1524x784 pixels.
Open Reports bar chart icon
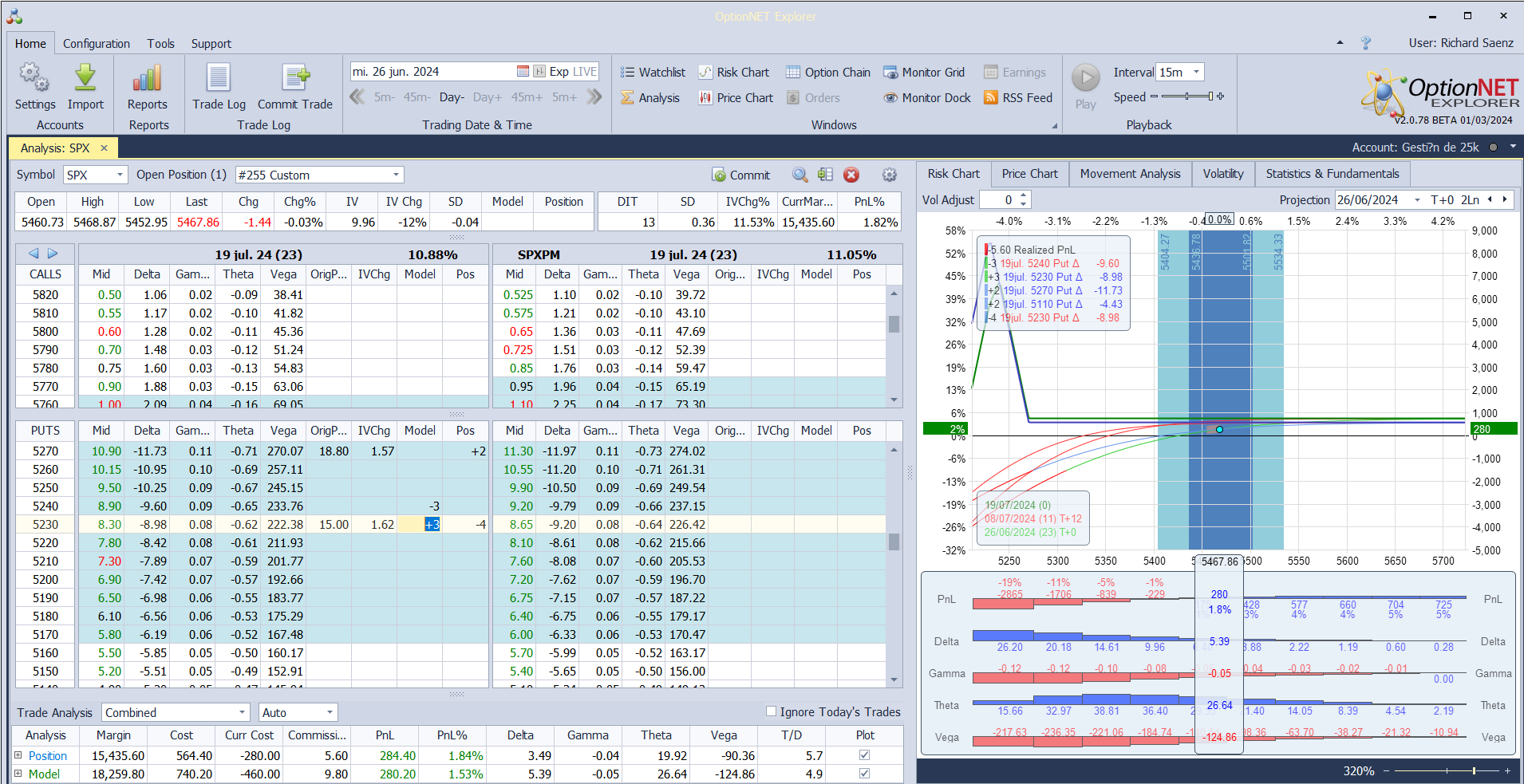(x=147, y=78)
